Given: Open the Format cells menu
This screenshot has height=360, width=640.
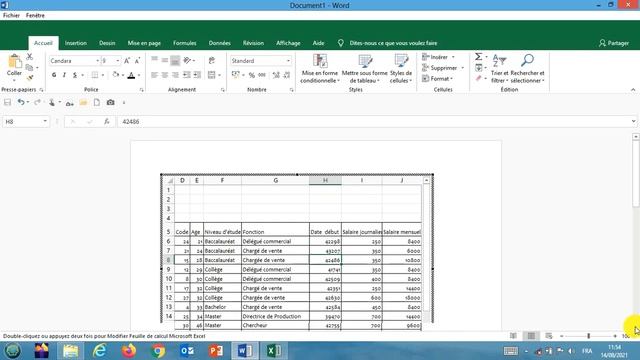Looking at the screenshot, I should (x=438, y=78).
